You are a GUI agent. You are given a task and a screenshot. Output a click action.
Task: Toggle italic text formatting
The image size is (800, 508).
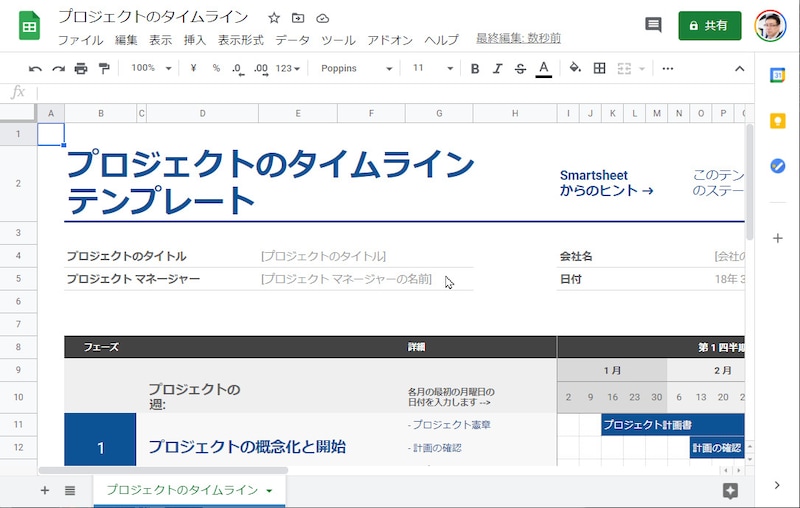coord(497,68)
